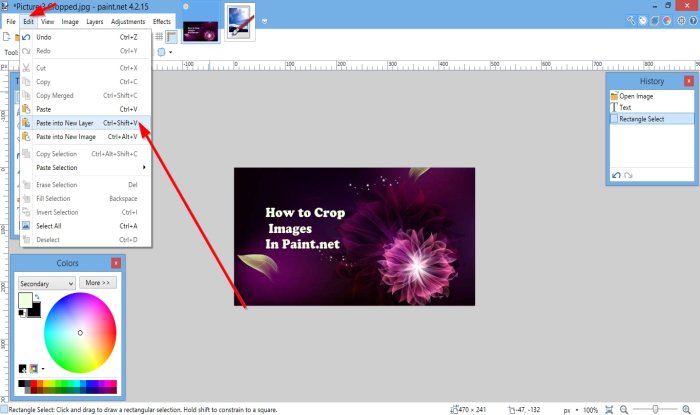Close the Colors panel

pos(116,263)
